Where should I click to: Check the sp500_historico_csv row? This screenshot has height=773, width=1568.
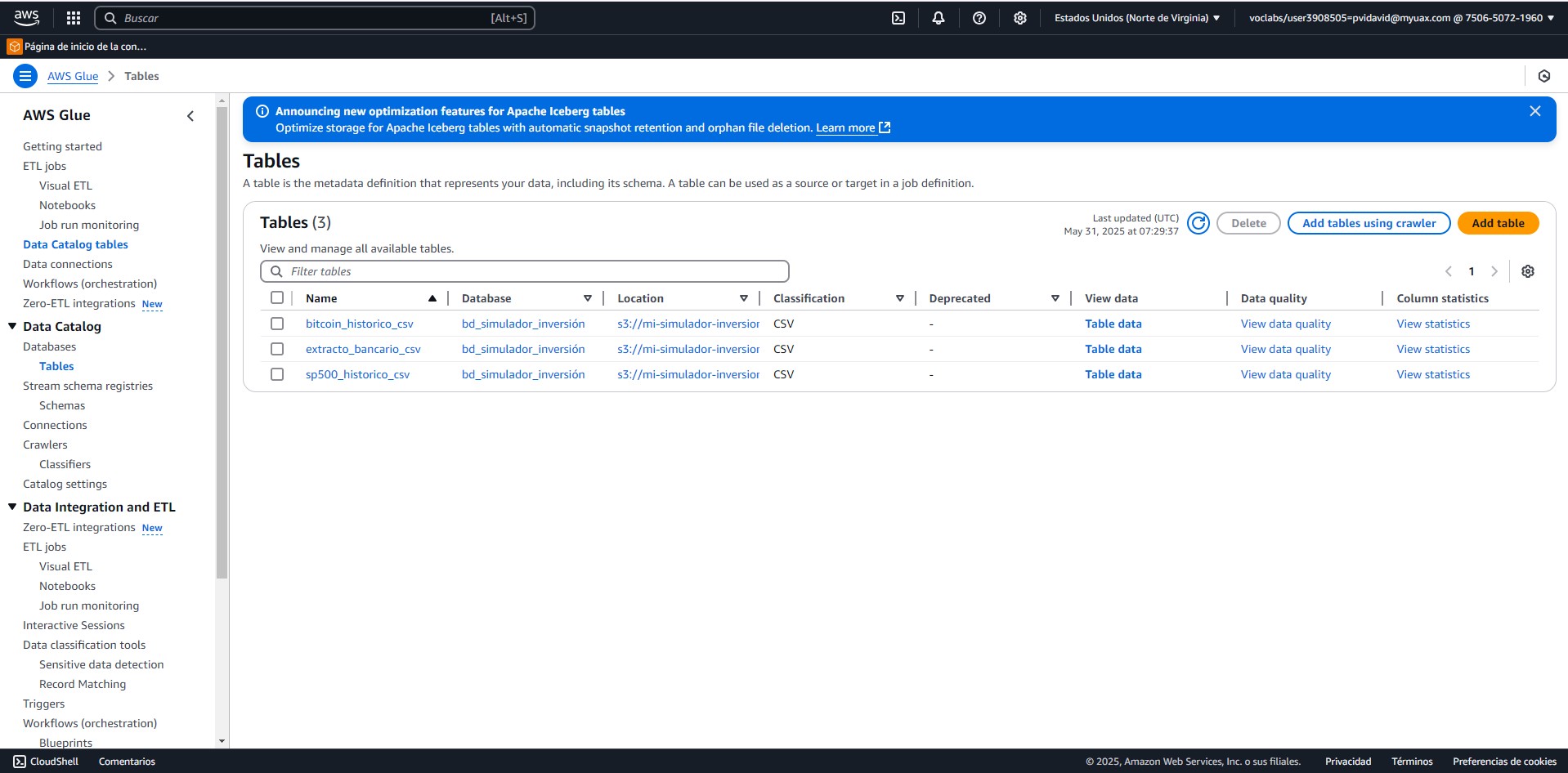(x=277, y=374)
